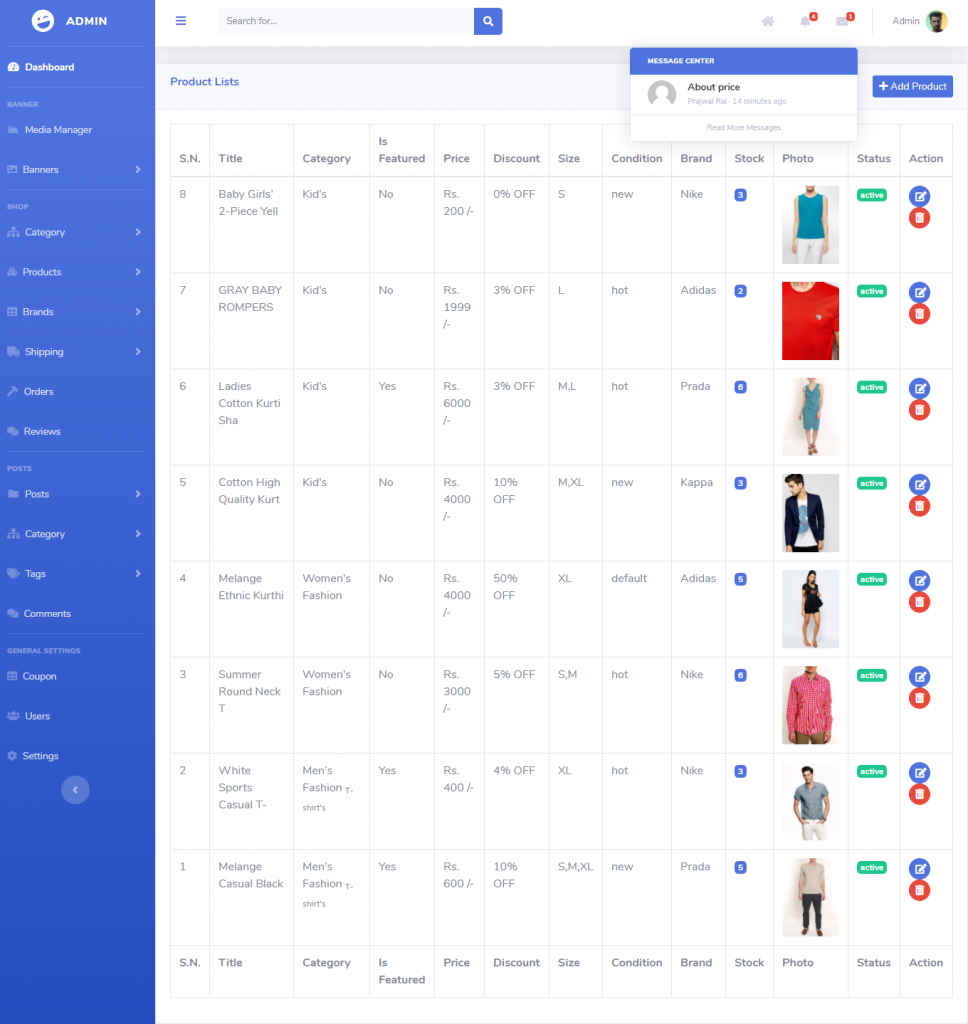Edit product Ladies Cotton Kurti Sha

[920, 388]
